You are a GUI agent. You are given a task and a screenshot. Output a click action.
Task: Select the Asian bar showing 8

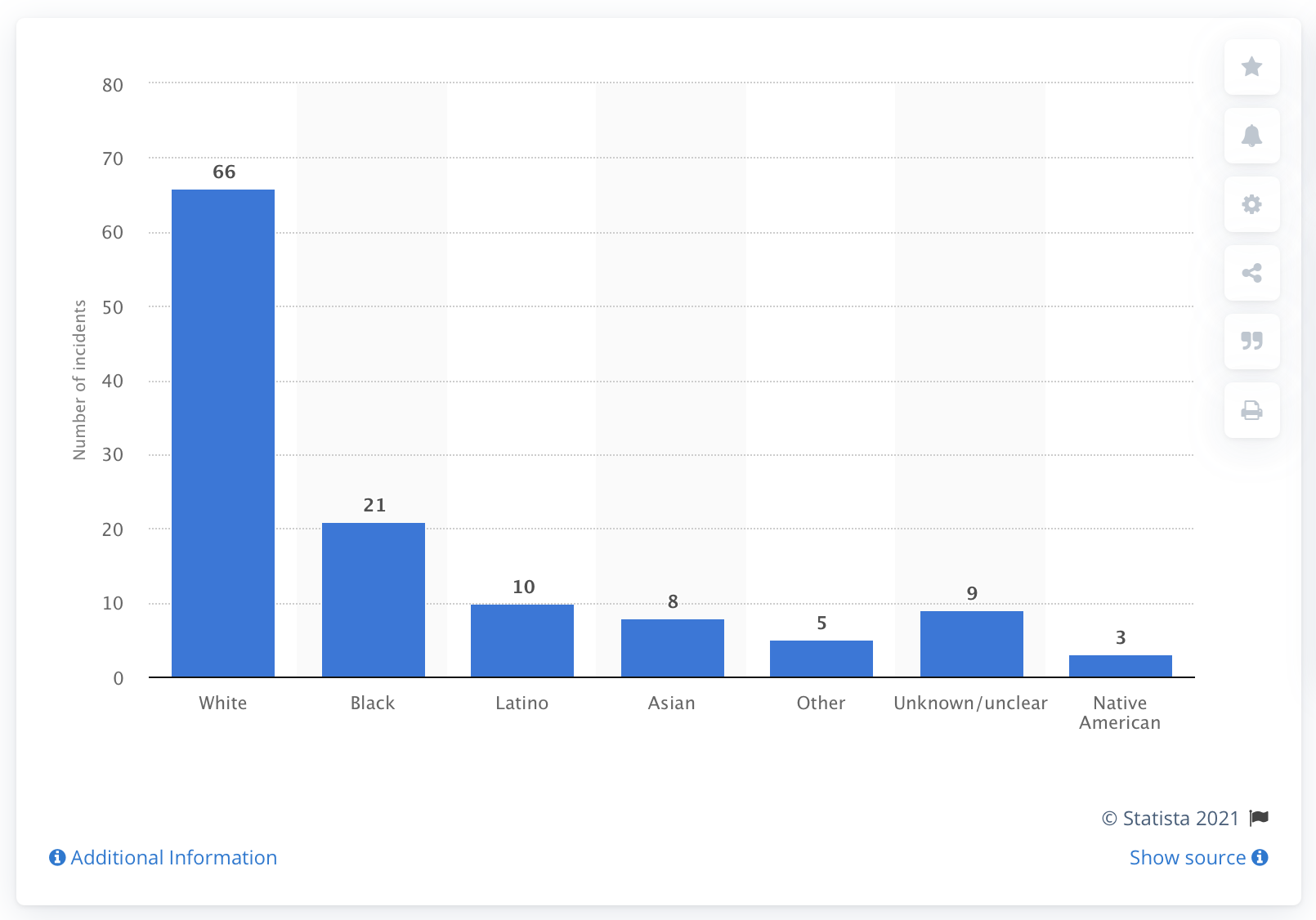pos(673,648)
